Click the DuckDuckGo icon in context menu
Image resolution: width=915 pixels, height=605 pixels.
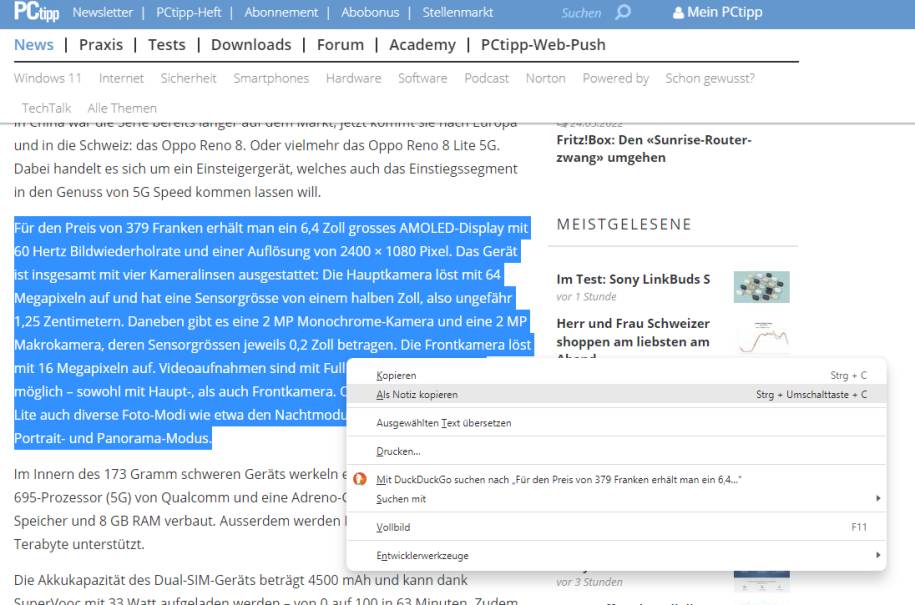coord(360,479)
